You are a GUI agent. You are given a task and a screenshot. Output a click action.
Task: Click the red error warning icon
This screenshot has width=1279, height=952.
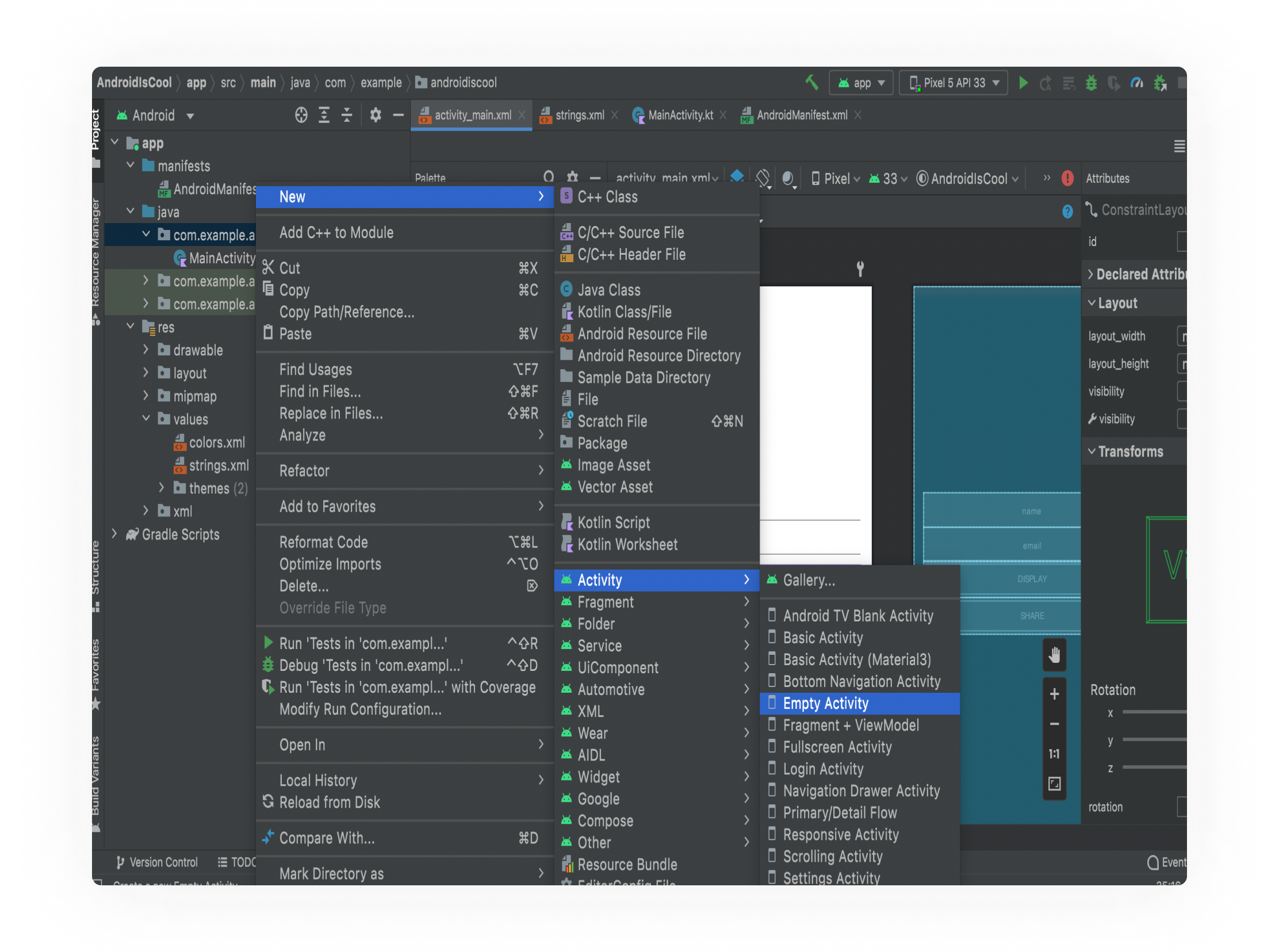tap(1067, 178)
